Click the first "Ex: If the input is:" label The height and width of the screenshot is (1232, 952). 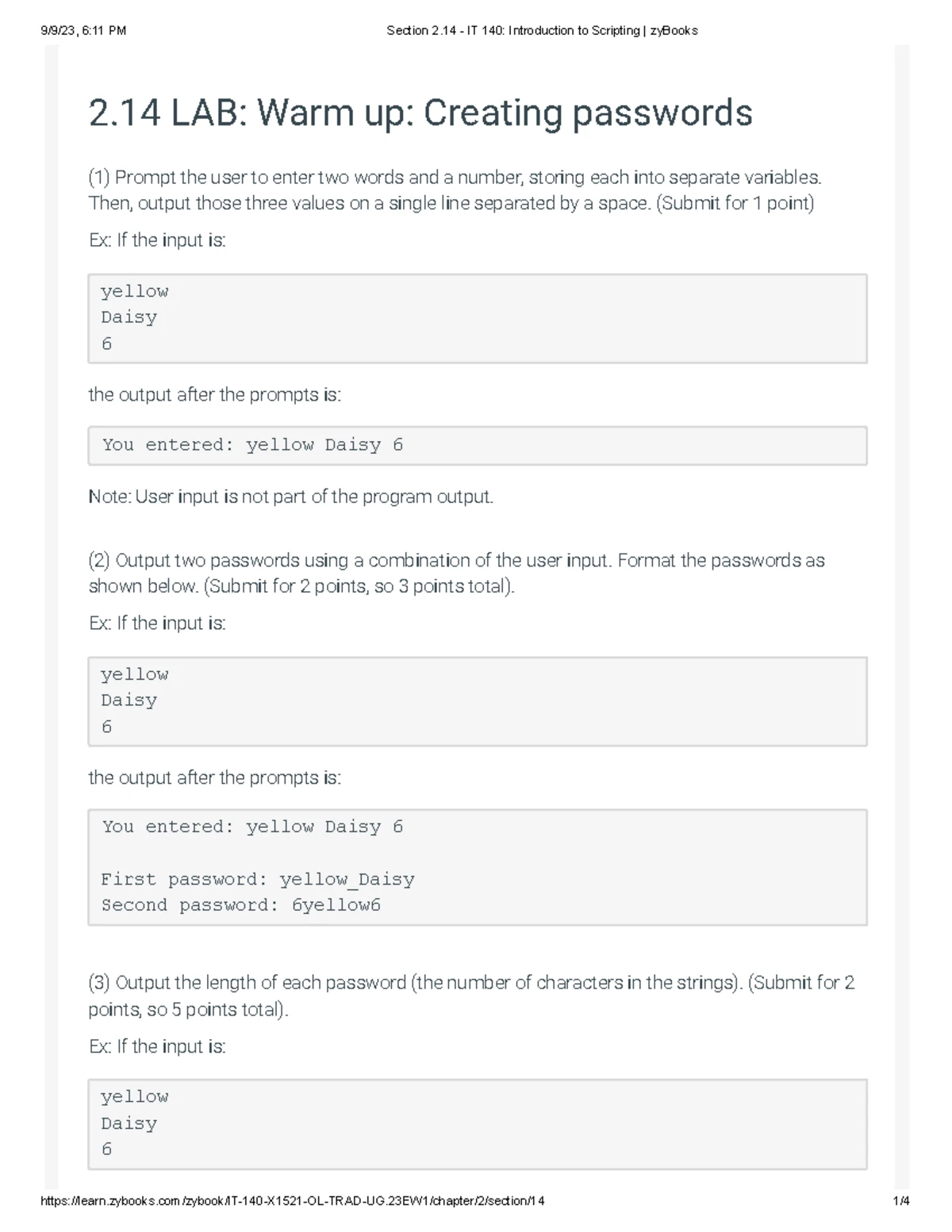(x=157, y=240)
